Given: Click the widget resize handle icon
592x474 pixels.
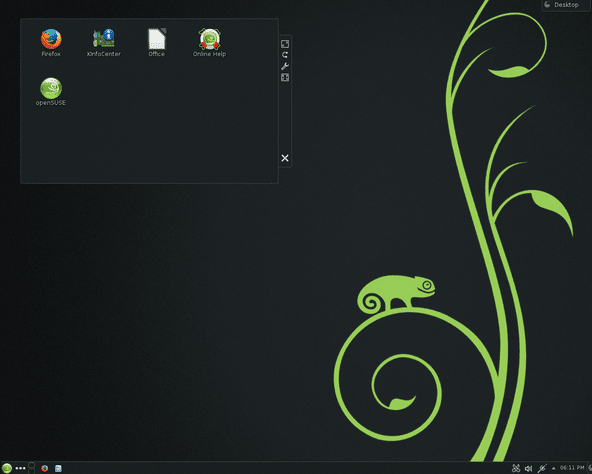Looking at the screenshot, I should 285,44.
